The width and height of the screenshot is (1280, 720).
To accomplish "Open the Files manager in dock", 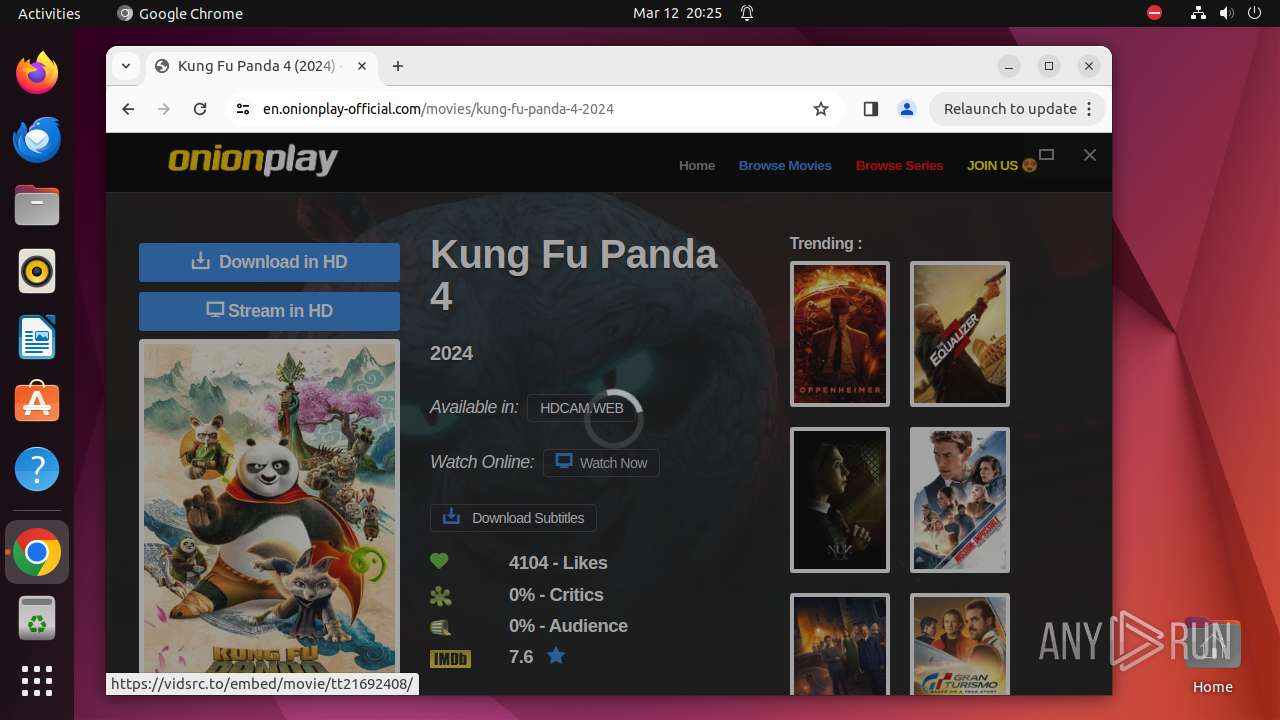I will (37, 205).
